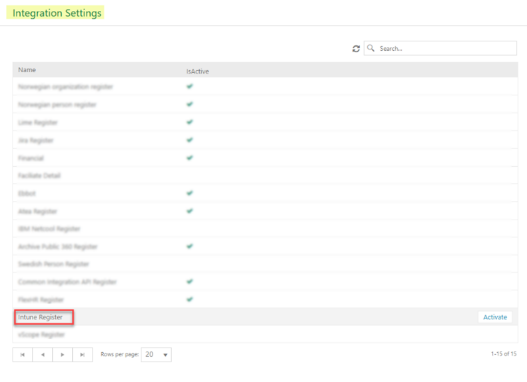Sort by the IsActive column header
Viewport: 527px width, 382px height.
198,71
